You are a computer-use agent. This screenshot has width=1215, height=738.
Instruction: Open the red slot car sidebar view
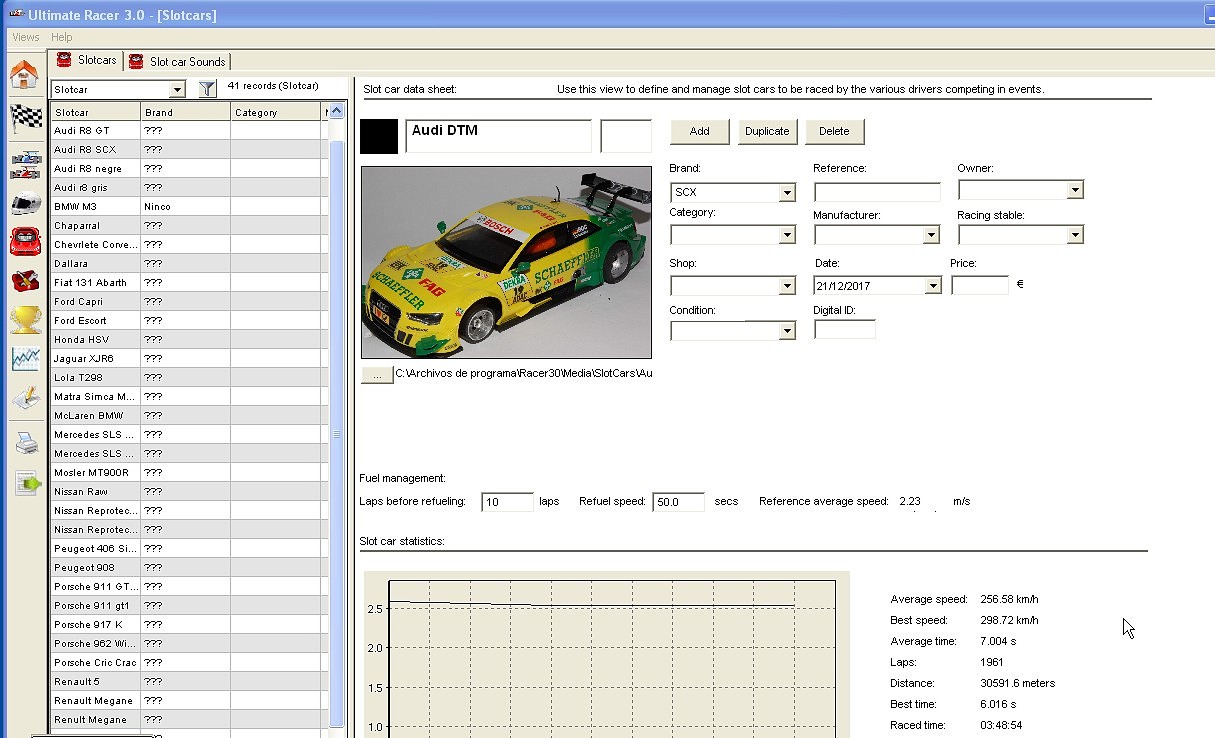(x=25, y=241)
